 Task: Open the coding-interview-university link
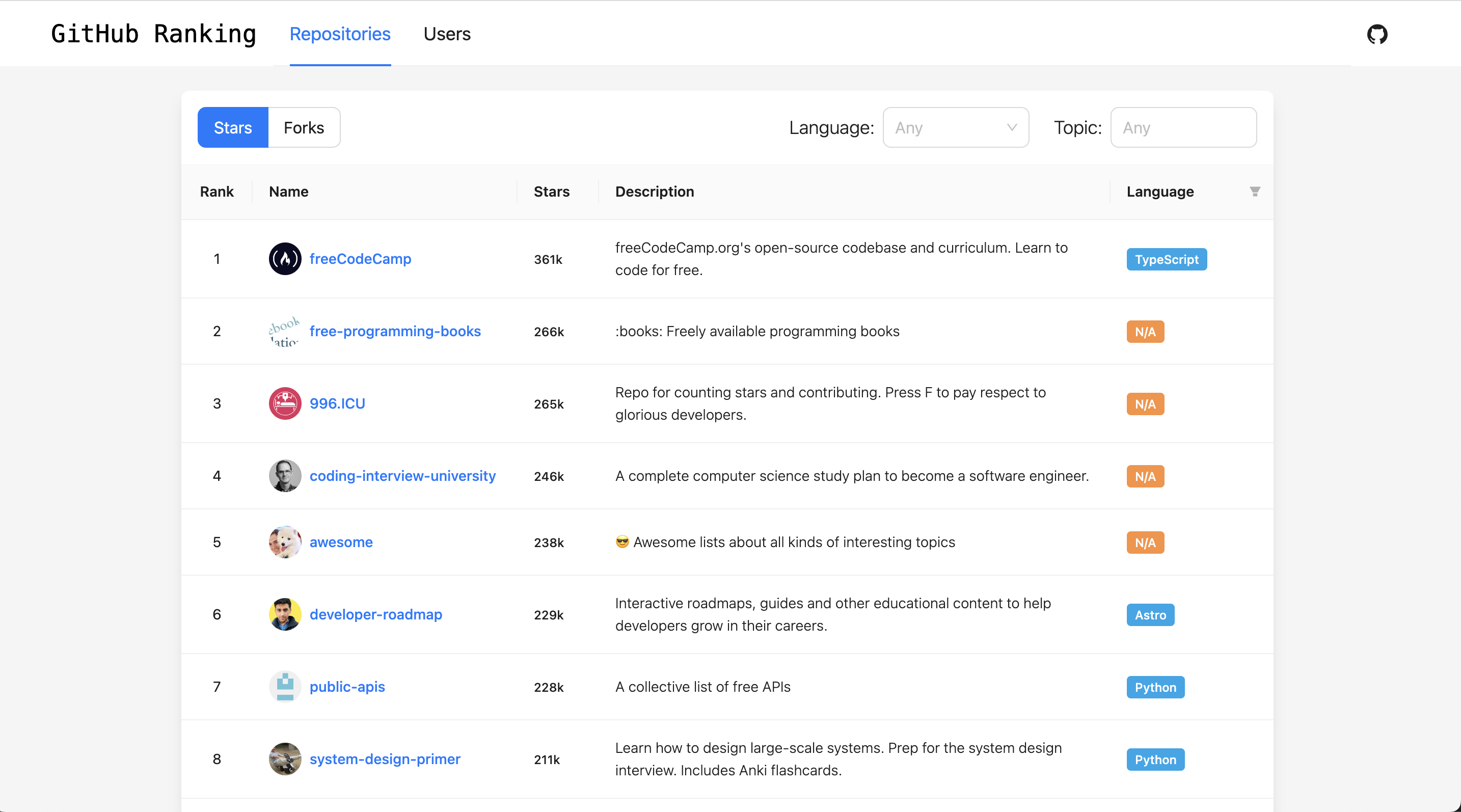(x=402, y=476)
